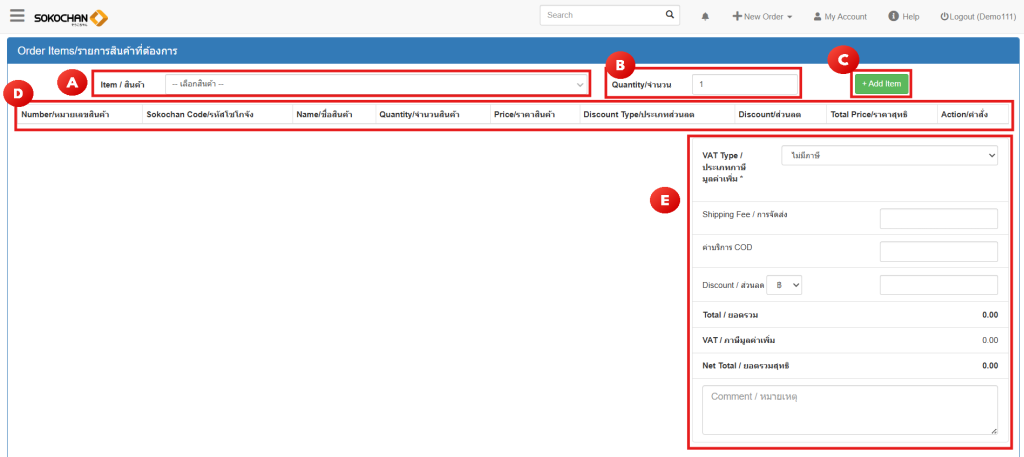Click the search magnifier icon

pyautogui.click(x=670, y=15)
